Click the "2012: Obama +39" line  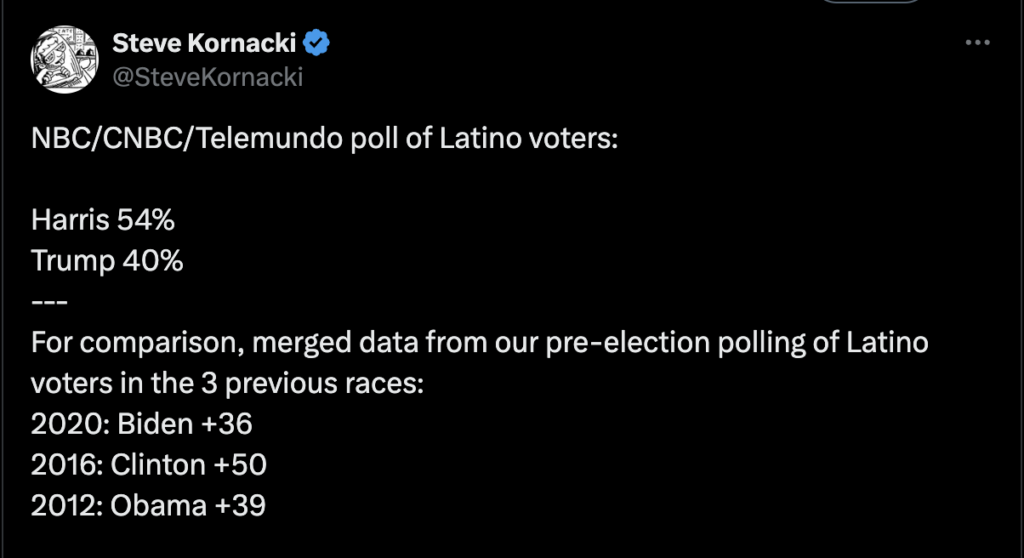coord(149,506)
